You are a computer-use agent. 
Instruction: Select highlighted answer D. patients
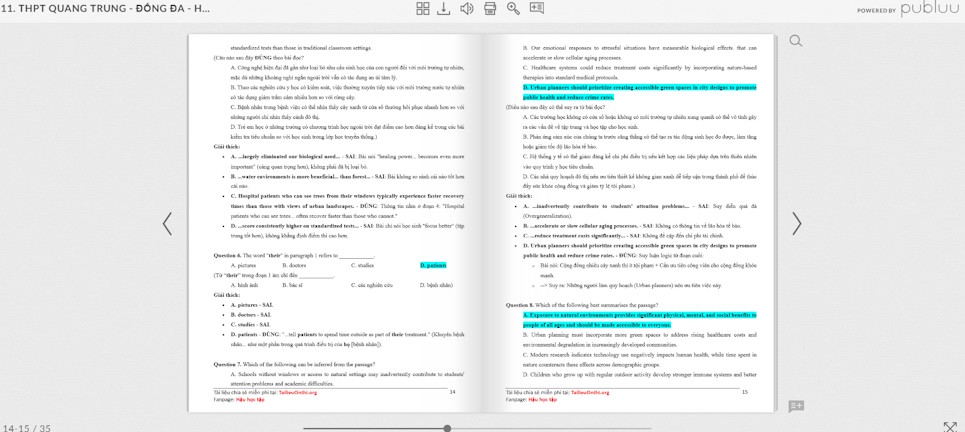(433, 265)
